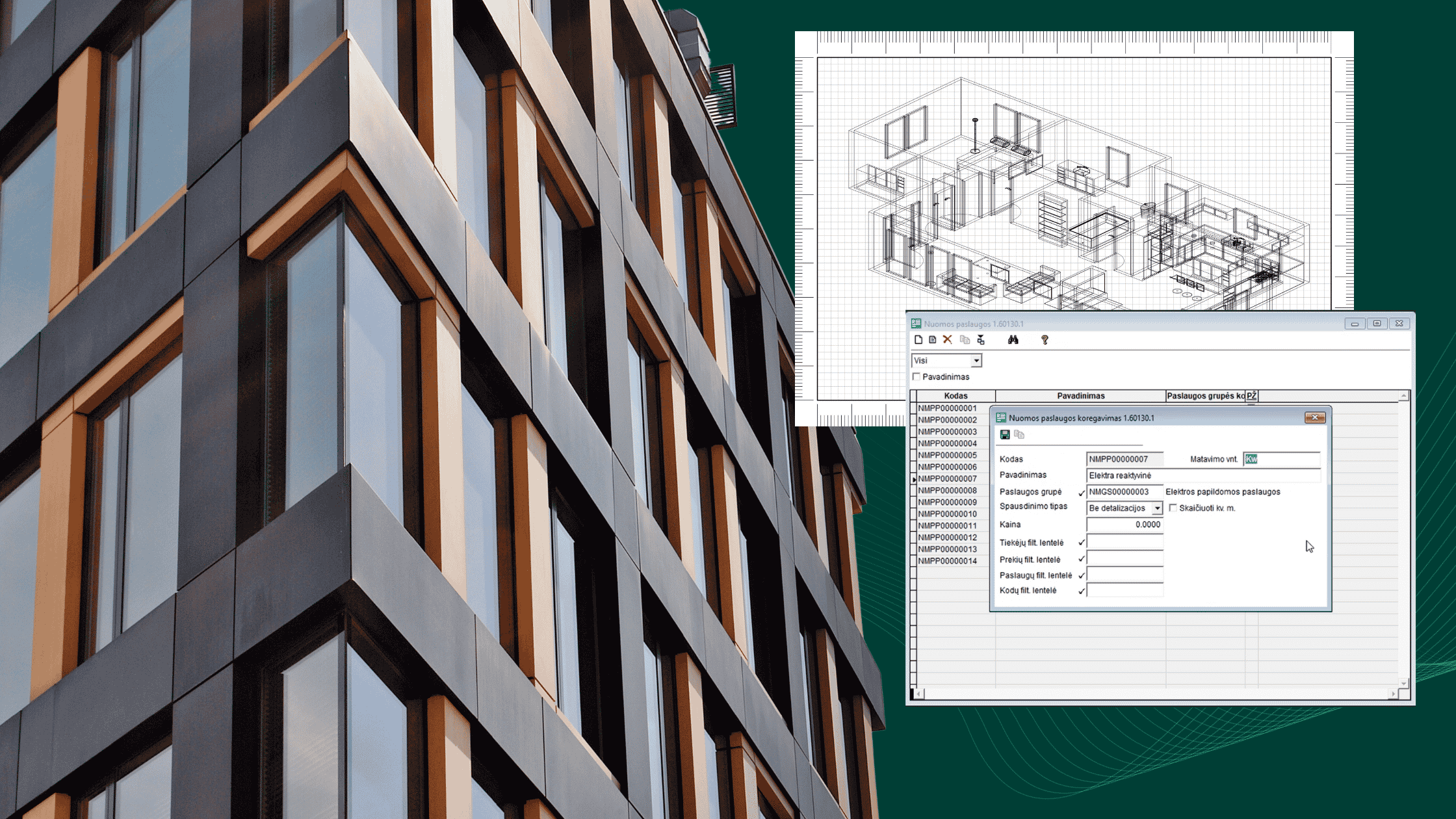
Task: Close the Nuomos paslaugos koregavimas dialog
Action: point(1315,417)
